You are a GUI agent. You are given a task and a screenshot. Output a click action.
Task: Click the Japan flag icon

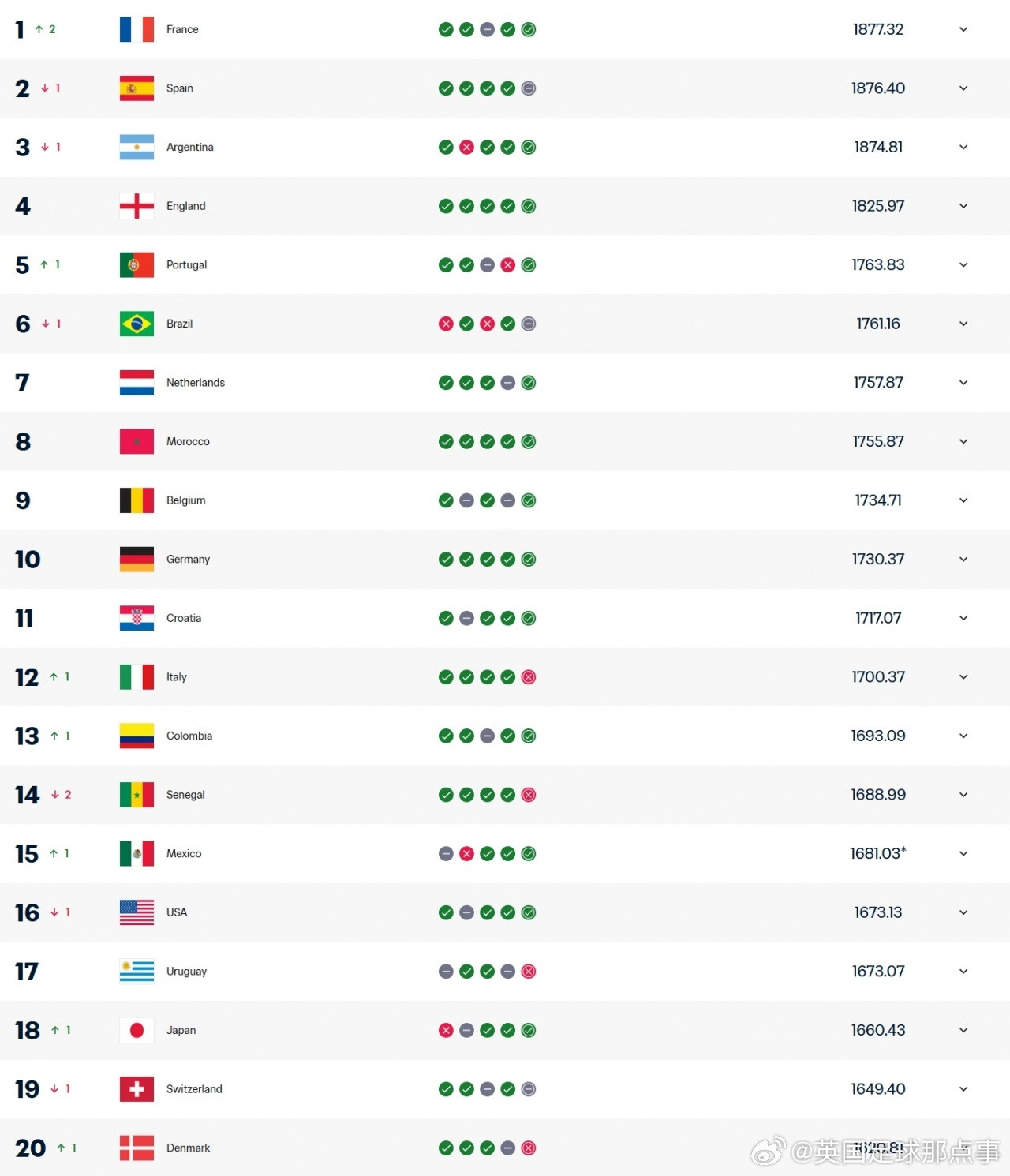[x=136, y=1030]
